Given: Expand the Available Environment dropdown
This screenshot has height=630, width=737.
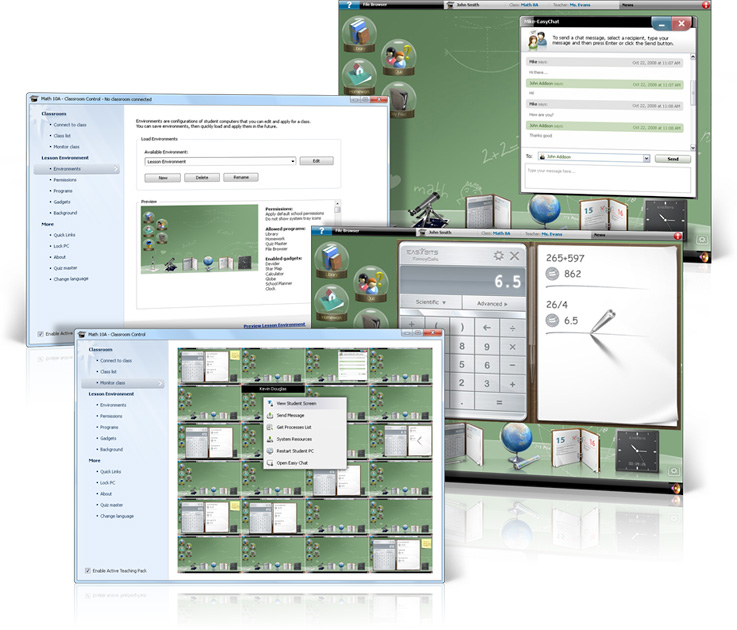Looking at the screenshot, I should point(293,161).
